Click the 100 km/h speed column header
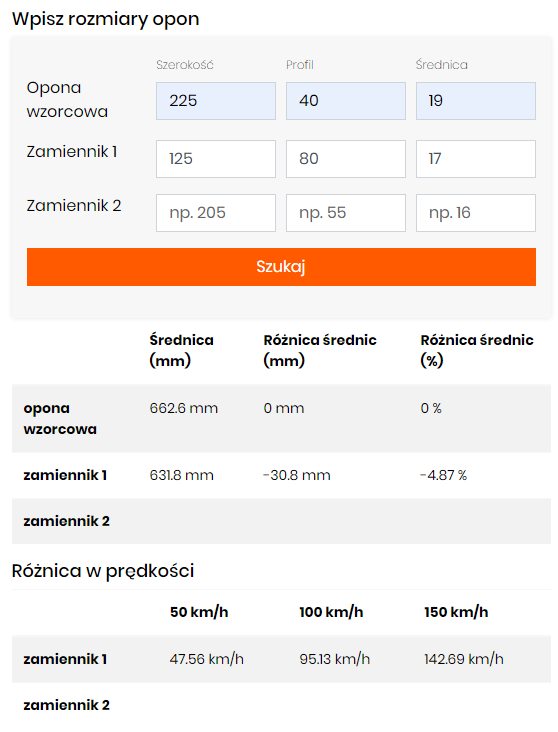This screenshot has height=732, width=558. coord(331,612)
